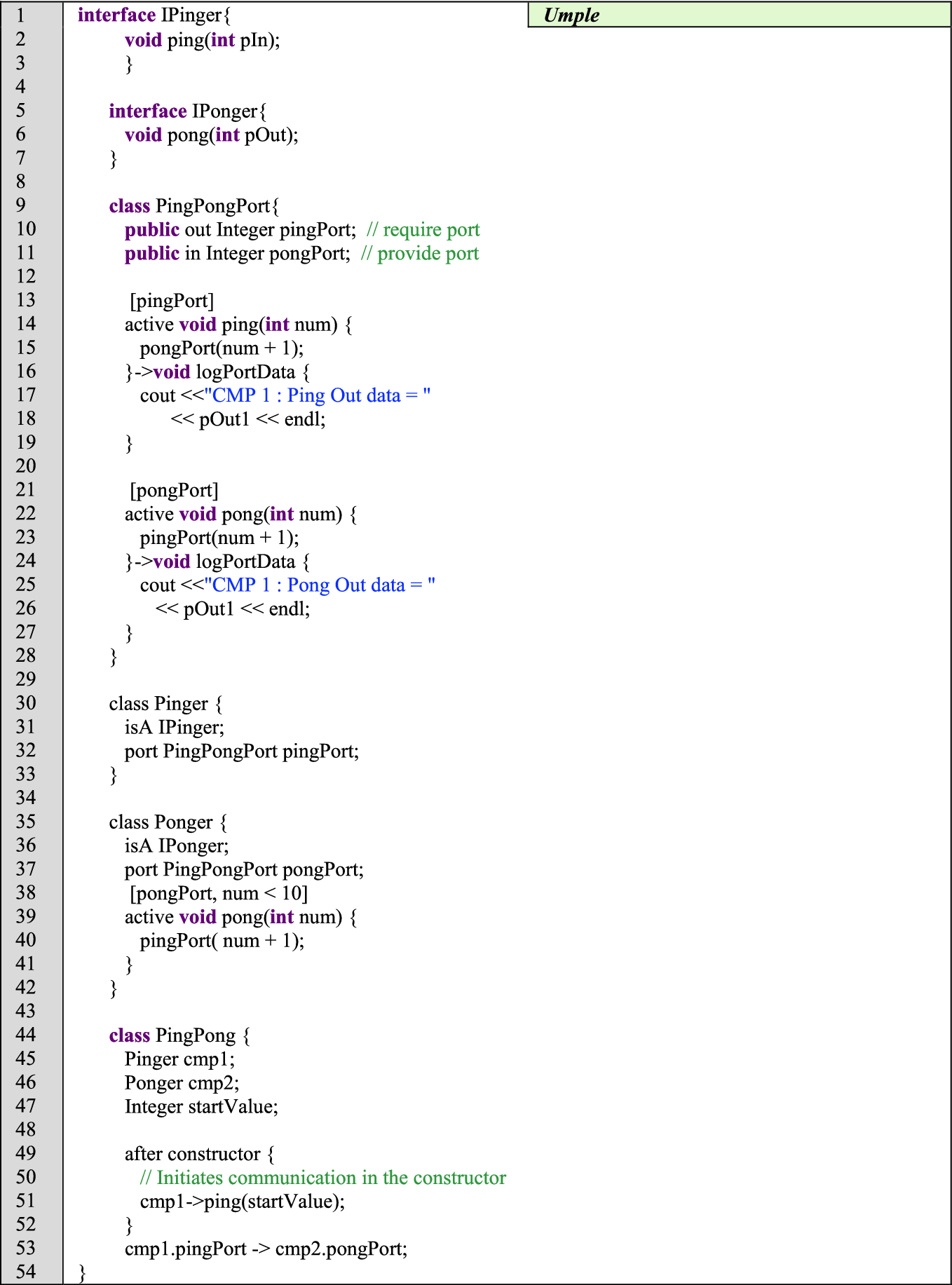Click 'pongPort(num + 1);' statement

coord(222,348)
